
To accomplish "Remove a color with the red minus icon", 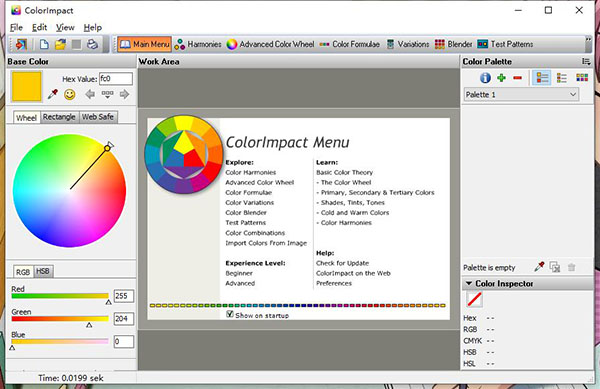I will point(518,78).
